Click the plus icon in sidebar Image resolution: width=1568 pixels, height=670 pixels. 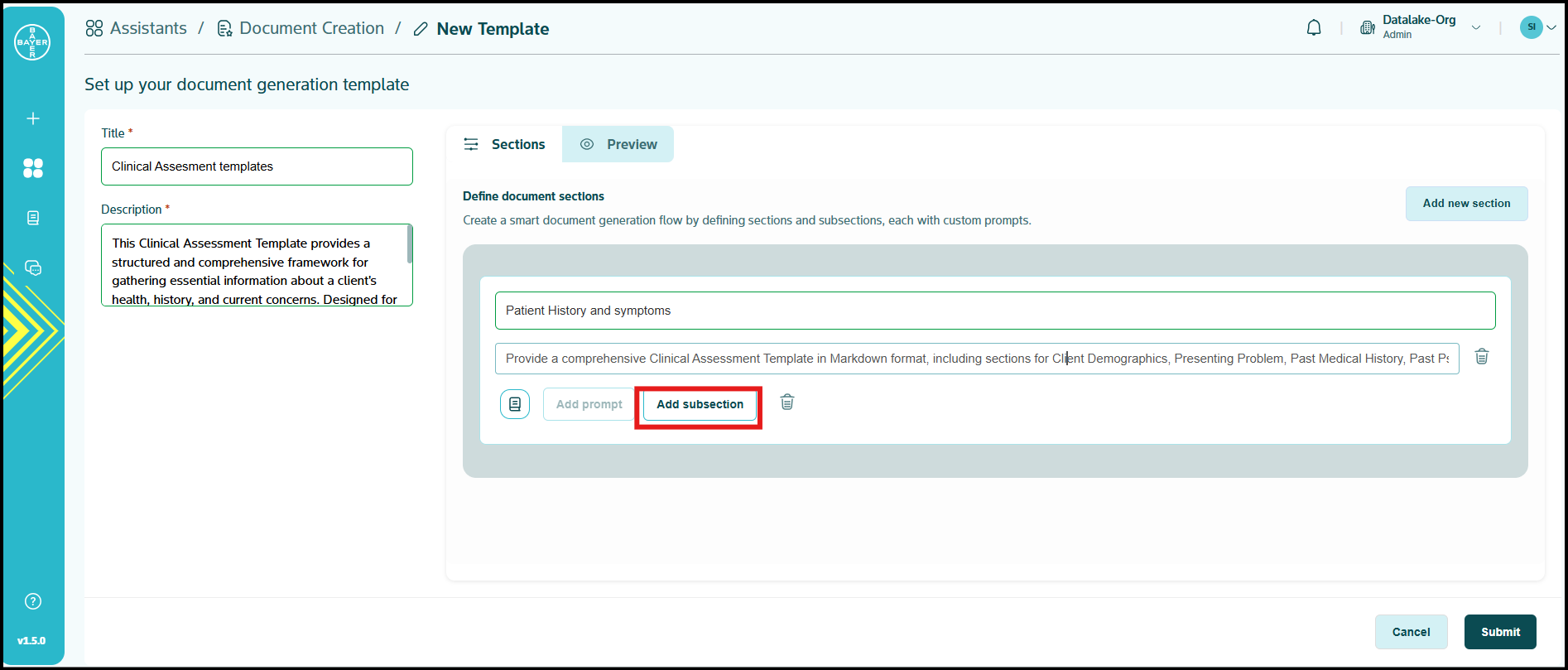[33, 118]
